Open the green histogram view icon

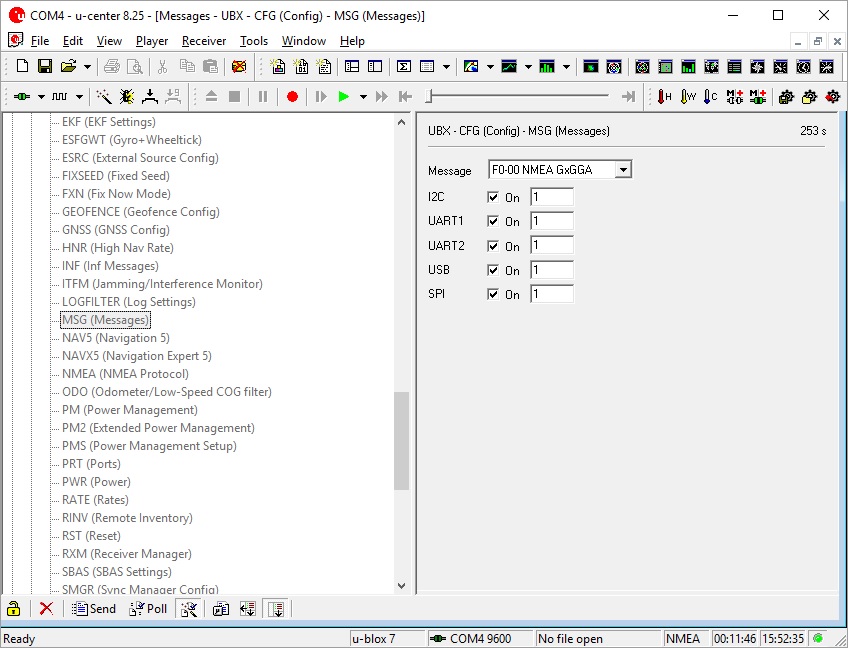[547, 67]
